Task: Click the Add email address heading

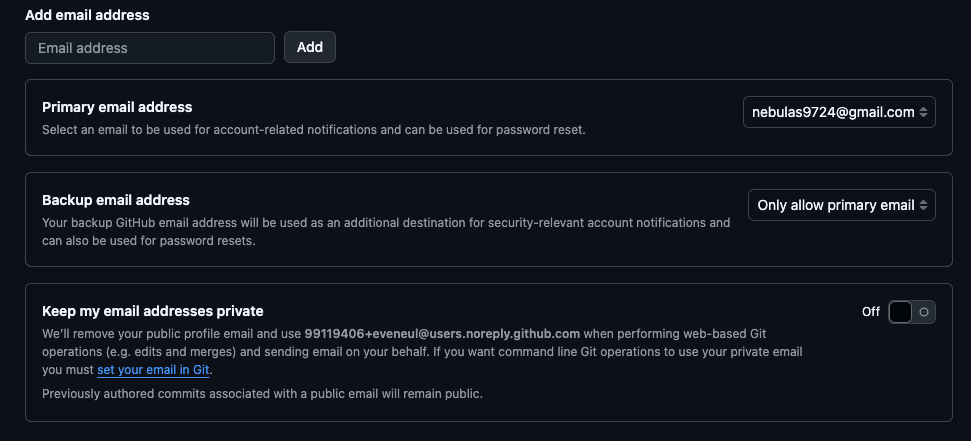Action: pos(87,16)
